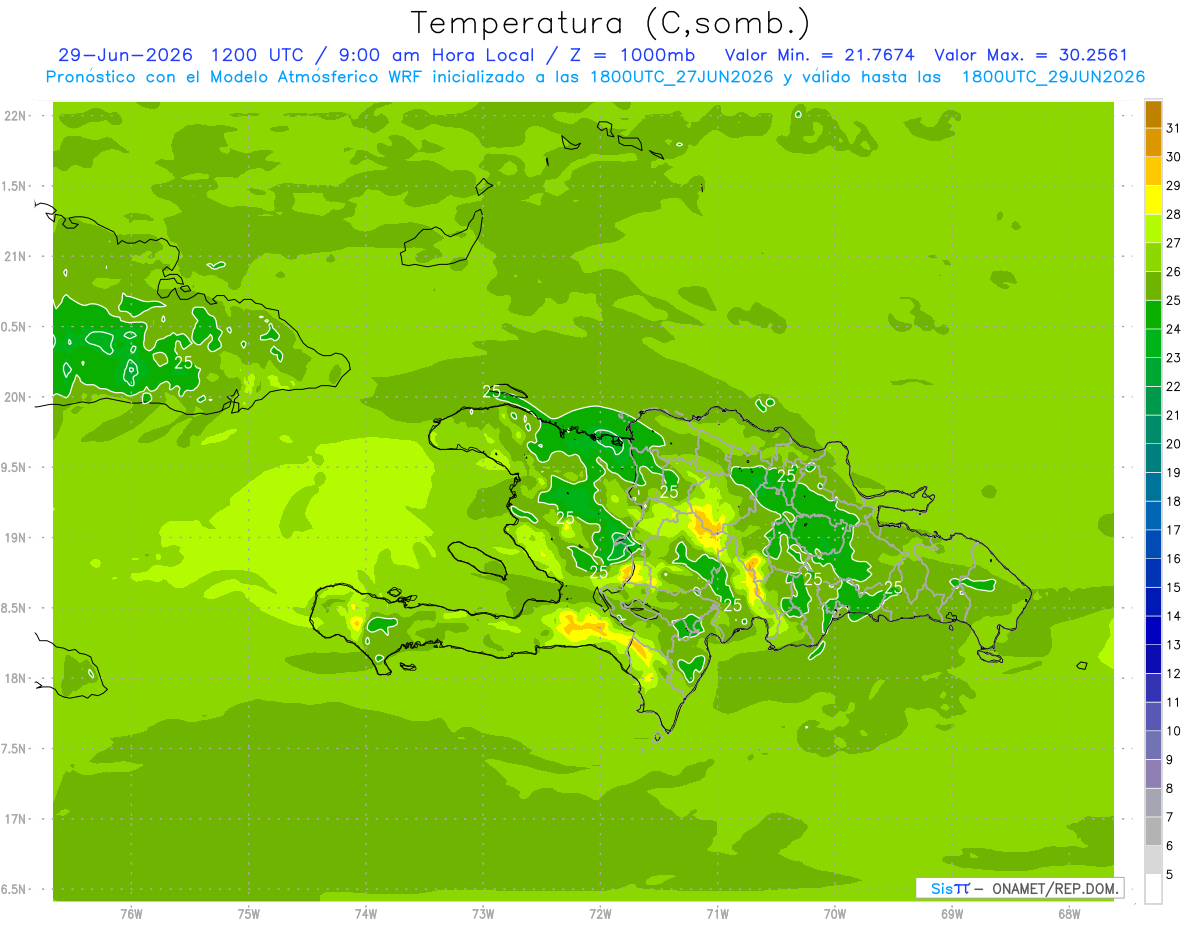Click the legend value '31'
The height and width of the screenshot is (927, 1200).
tap(1174, 128)
